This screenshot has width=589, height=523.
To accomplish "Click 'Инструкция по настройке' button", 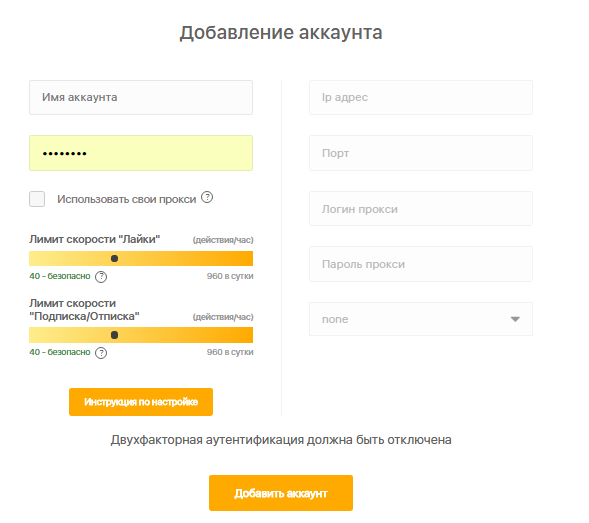I will (x=141, y=402).
